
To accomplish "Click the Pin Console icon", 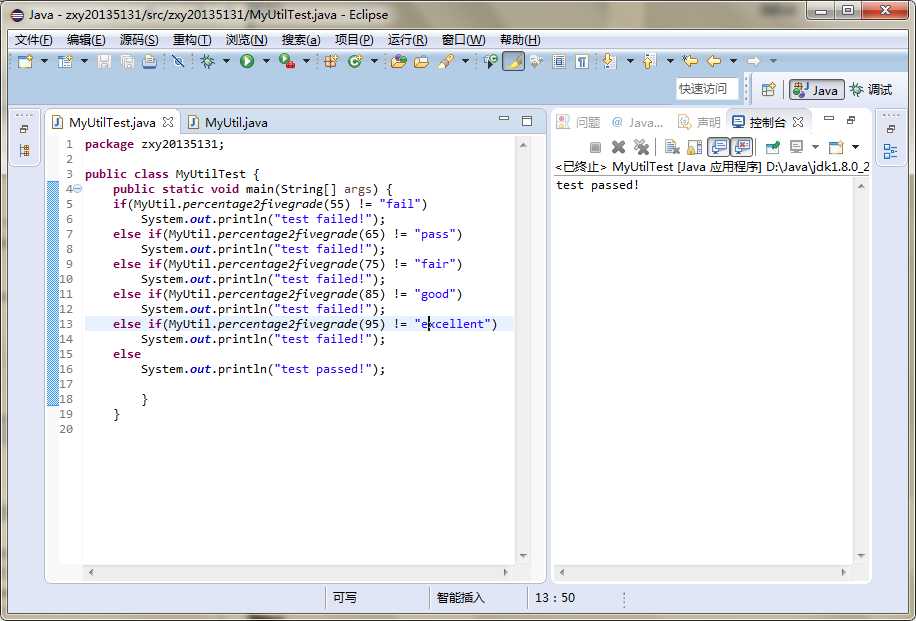I will click(773, 147).
